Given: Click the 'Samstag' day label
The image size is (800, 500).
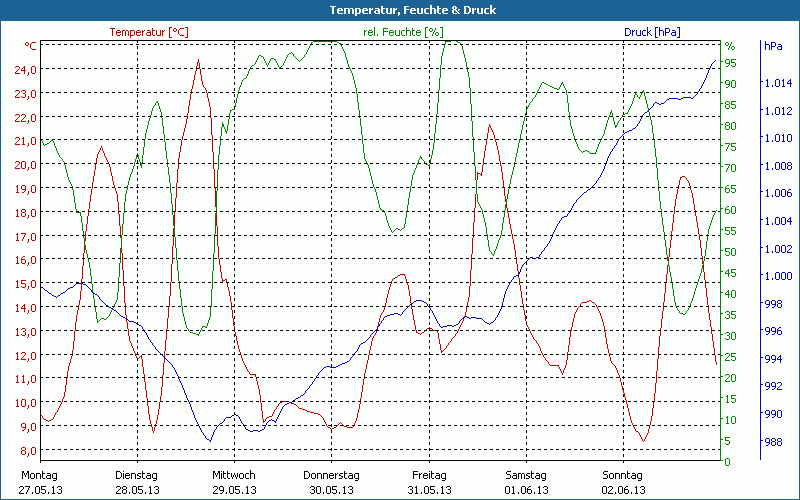Looking at the screenshot, I should point(526,475).
